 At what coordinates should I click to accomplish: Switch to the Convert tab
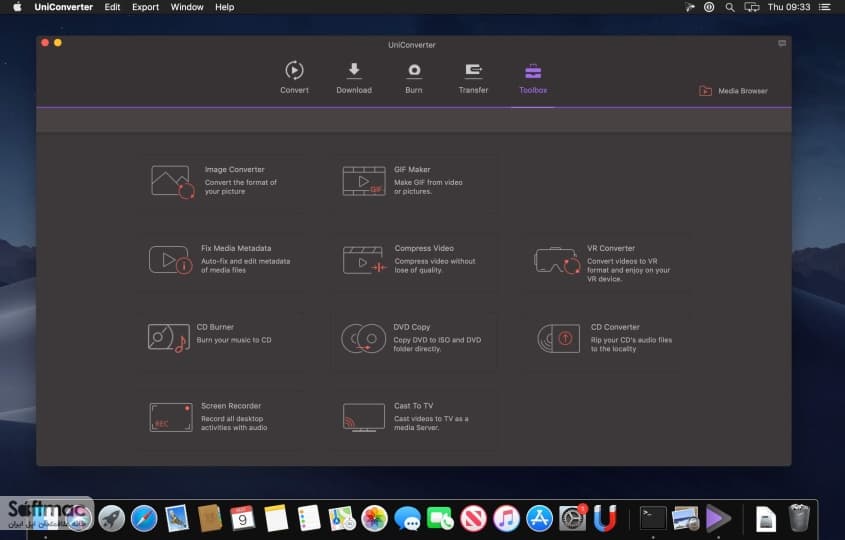click(294, 78)
